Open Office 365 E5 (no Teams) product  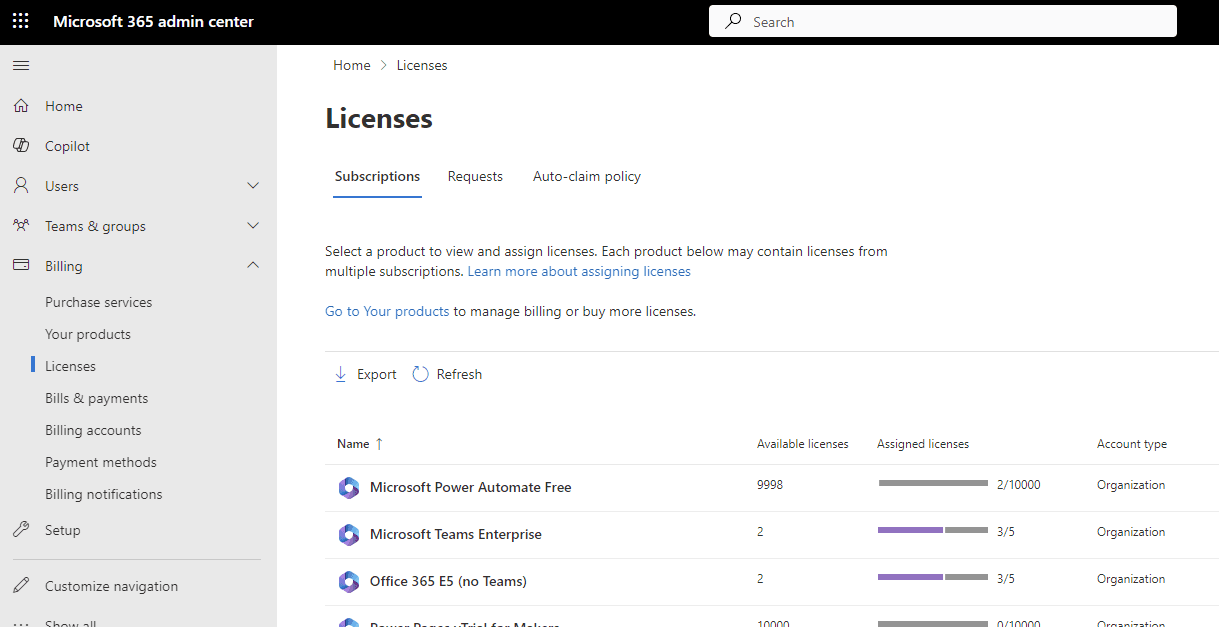pos(448,581)
